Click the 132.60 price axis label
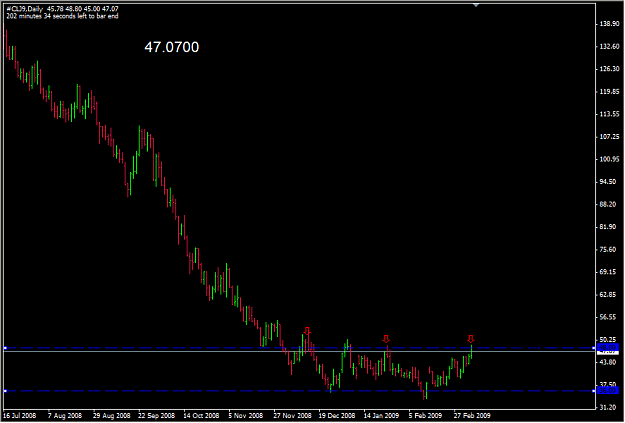The image size is (625, 423). 609,47
